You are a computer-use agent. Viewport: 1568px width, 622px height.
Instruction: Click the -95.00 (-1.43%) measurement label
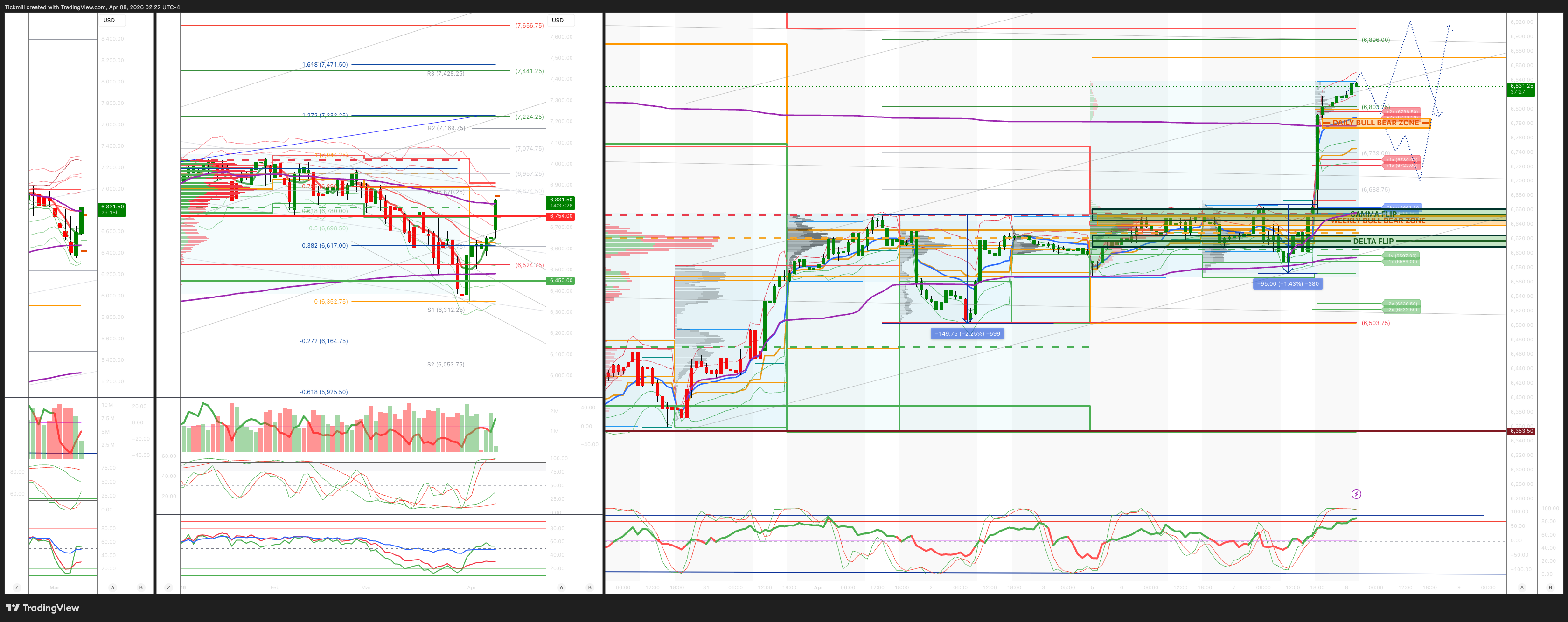pyautogui.click(x=1288, y=283)
